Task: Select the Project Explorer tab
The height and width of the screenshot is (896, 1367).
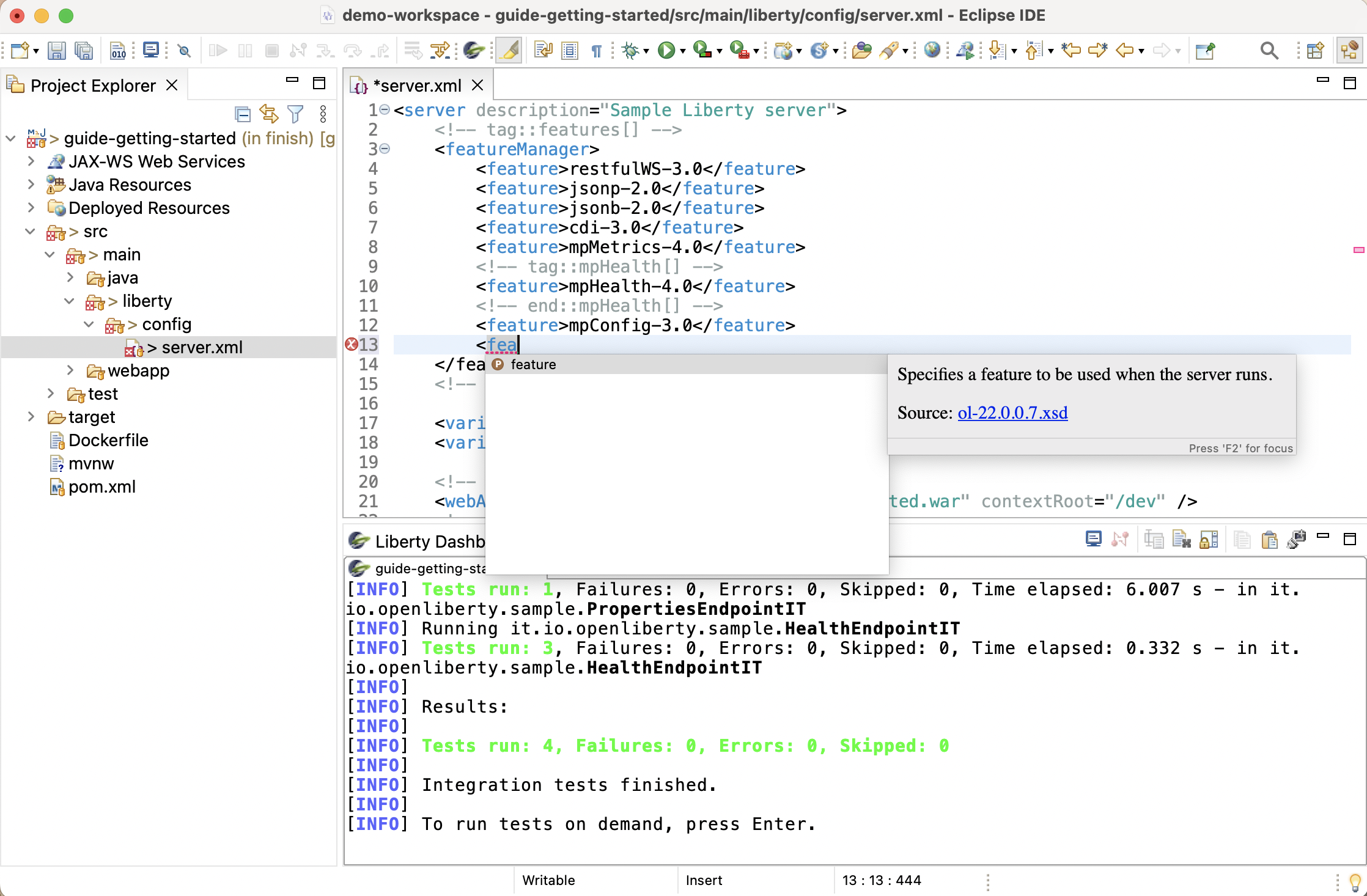Action: click(x=93, y=86)
